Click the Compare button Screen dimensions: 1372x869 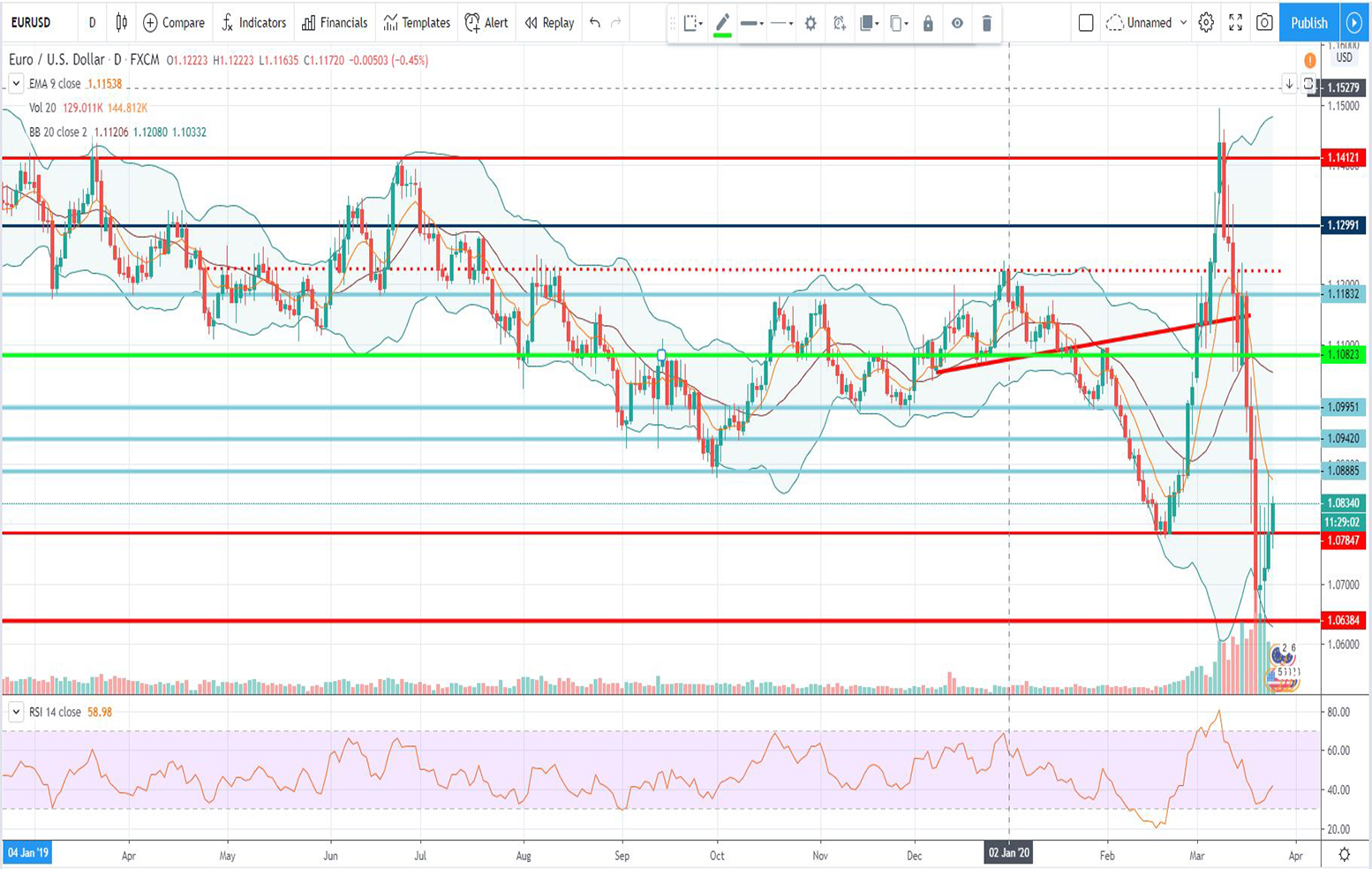click(174, 23)
